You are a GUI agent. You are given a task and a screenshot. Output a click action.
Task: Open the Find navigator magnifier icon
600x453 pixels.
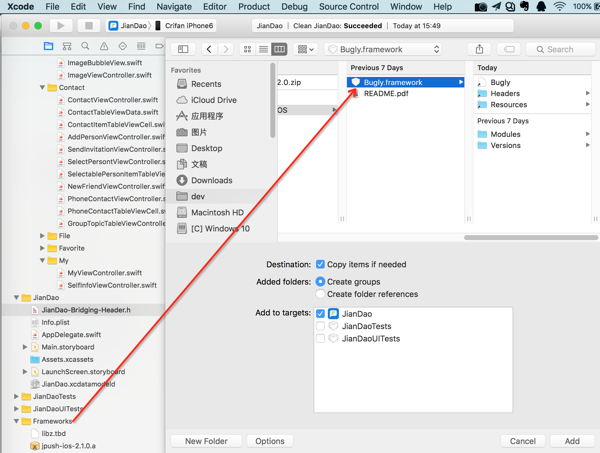[85, 46]
